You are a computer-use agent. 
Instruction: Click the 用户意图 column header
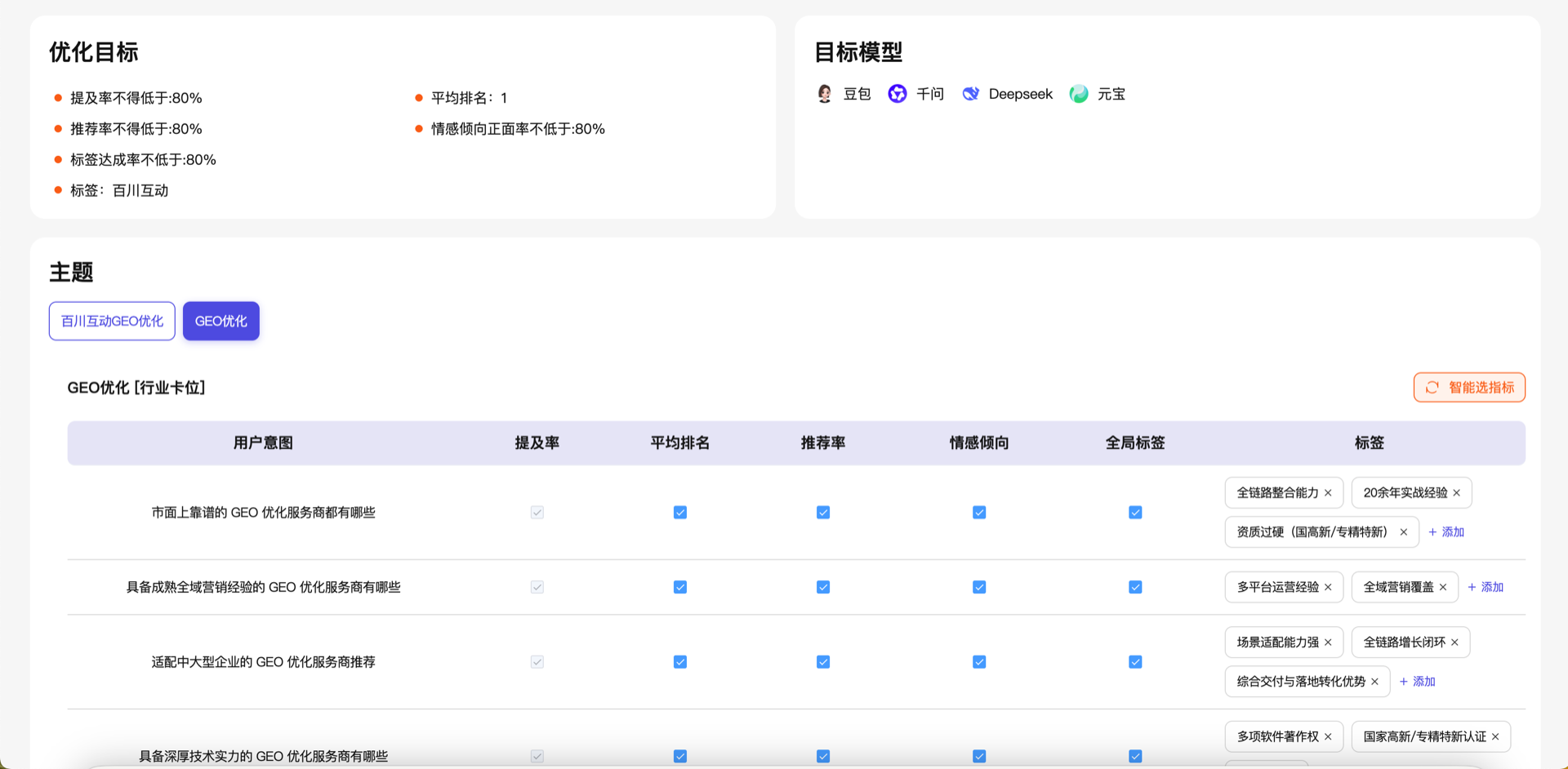point(263,443)
